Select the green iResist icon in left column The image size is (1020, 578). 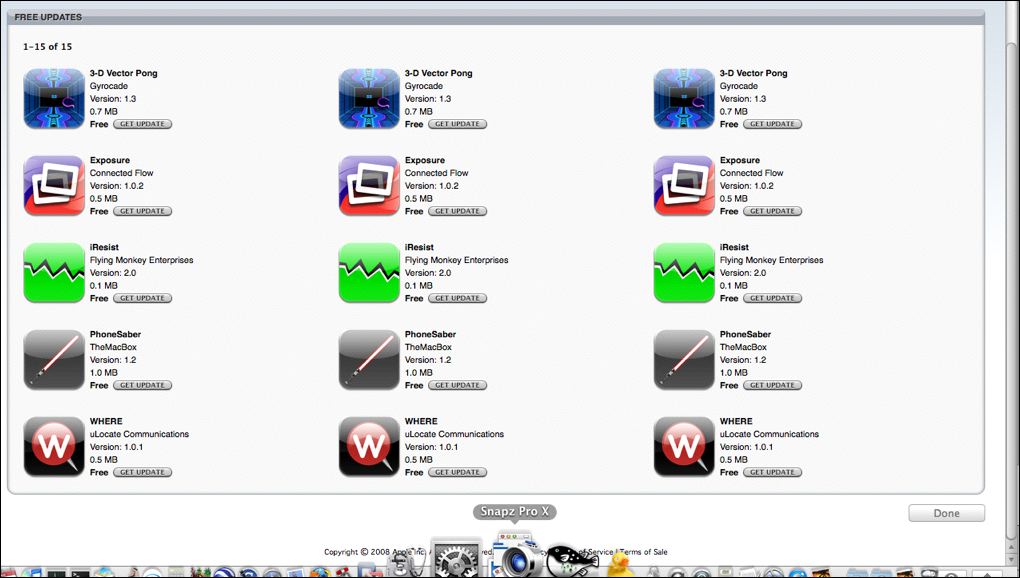point(54,273)
